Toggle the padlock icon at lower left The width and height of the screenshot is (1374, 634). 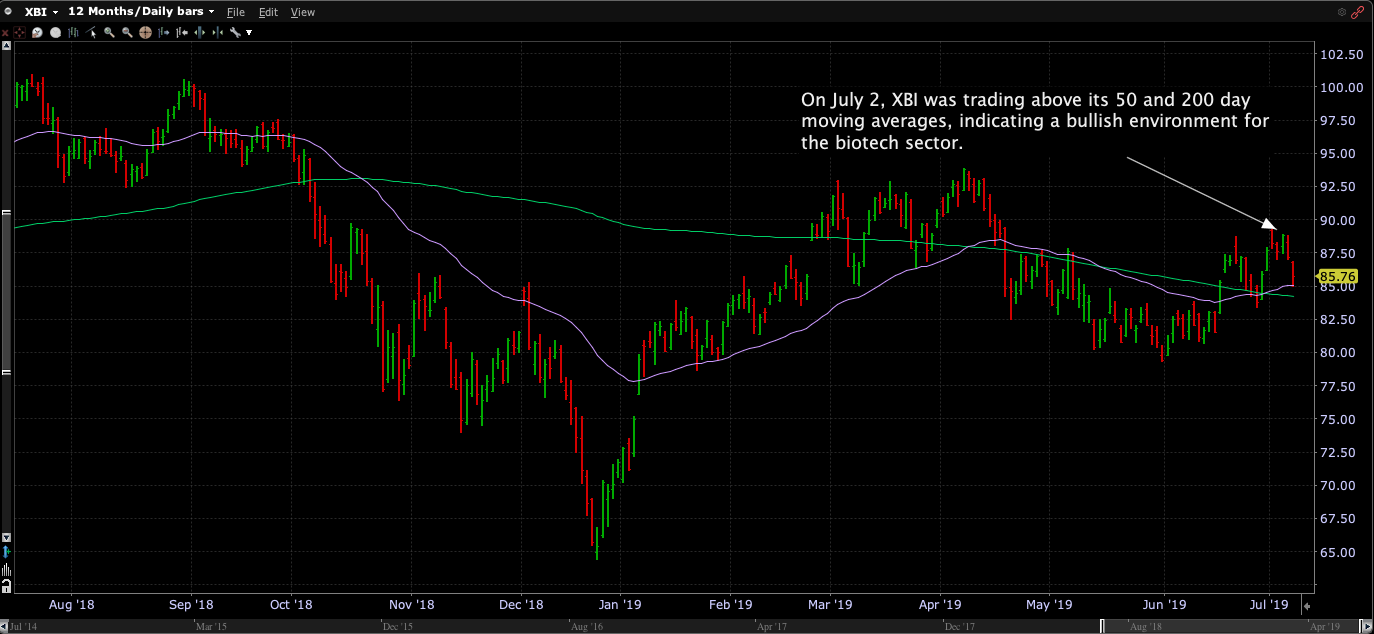(5, 585)
